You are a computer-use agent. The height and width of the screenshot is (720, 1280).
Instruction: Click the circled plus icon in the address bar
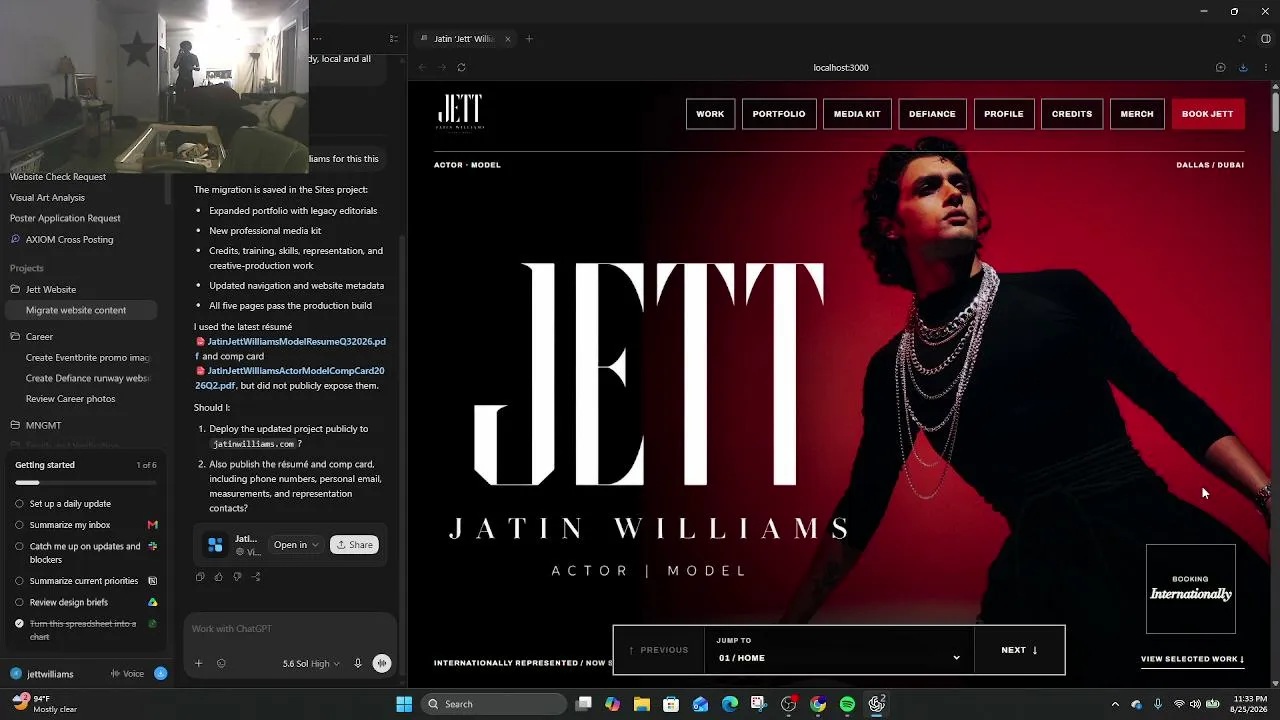pos(1220,67)
